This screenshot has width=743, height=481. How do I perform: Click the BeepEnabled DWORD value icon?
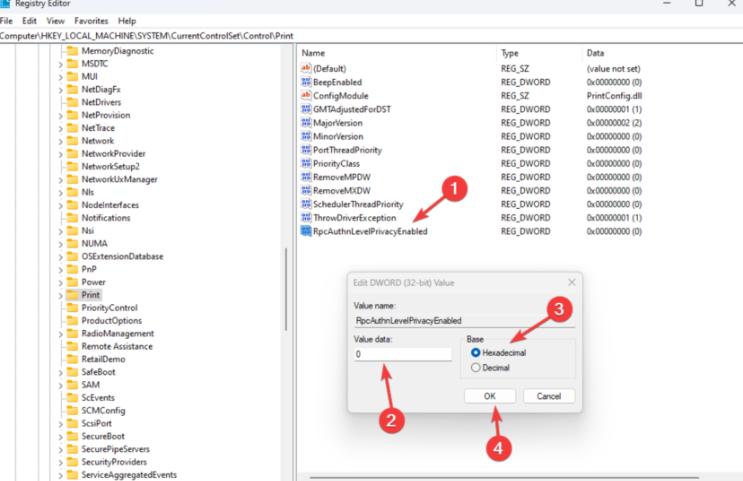306,82
